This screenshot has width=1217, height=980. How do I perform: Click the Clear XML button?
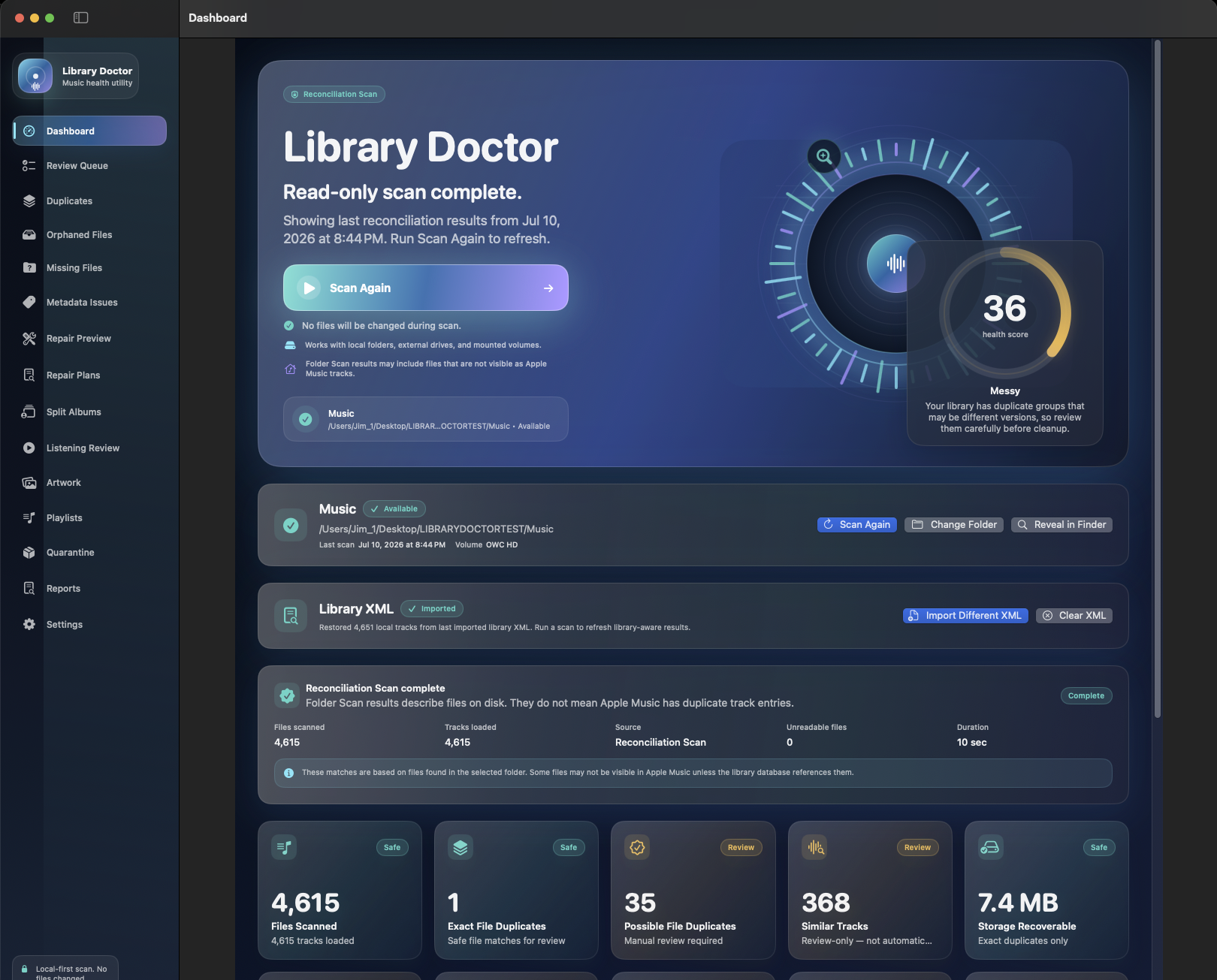[1074, 615]
